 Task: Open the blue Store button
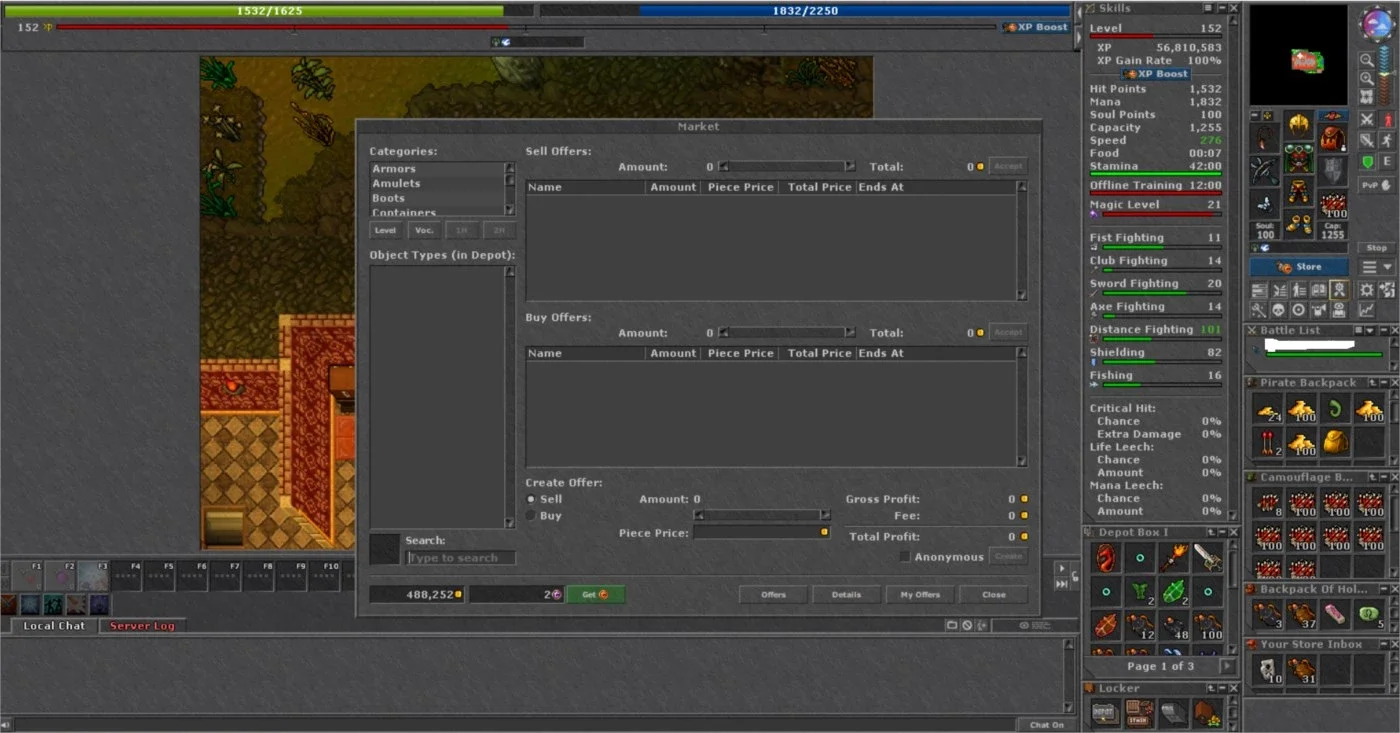(1299, 267)
